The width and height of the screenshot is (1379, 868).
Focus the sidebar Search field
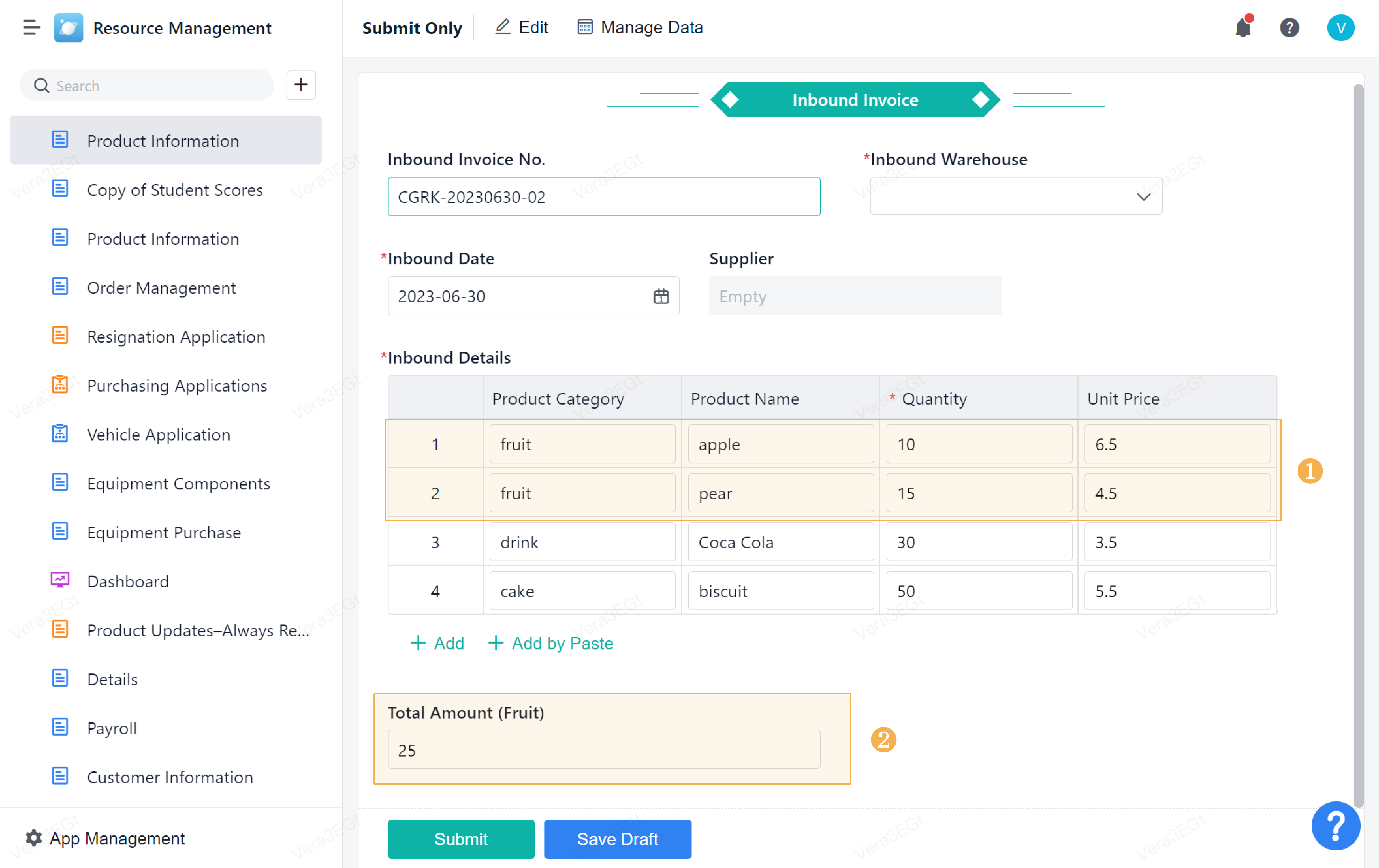coord(155,86)
